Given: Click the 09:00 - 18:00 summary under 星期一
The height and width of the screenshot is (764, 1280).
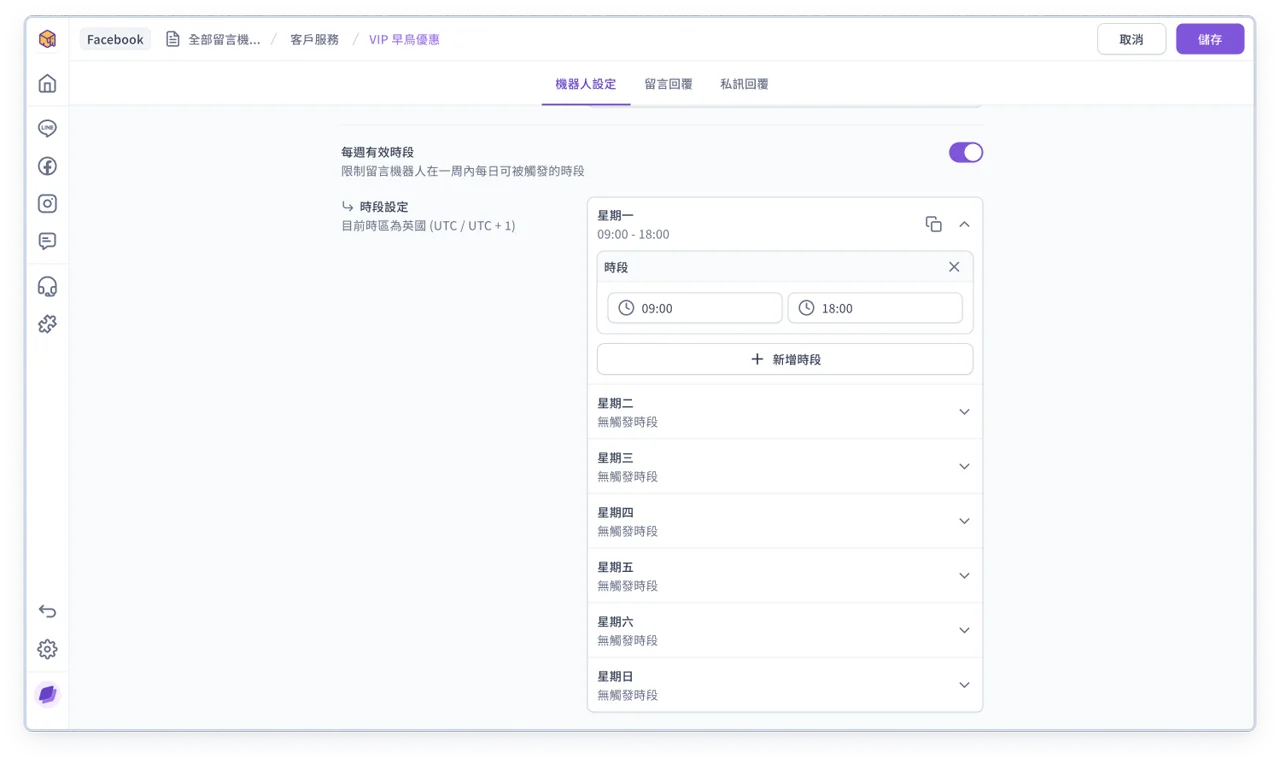Looking at the screenshot, I should [x=633, y=234].
